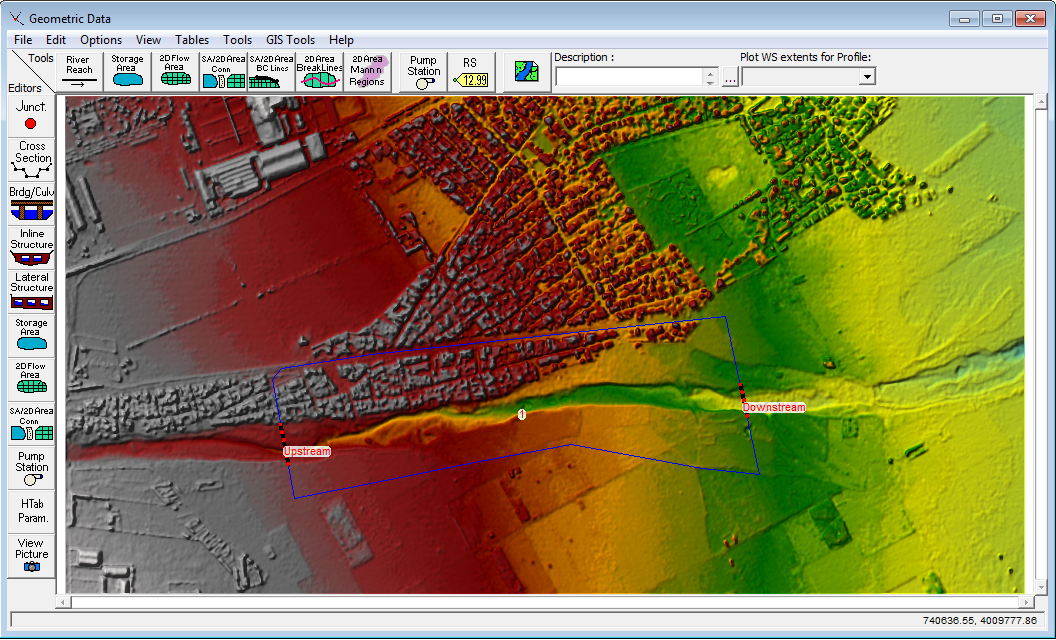This screenshot has width=1056, height=640.
Task: Open the Storage Area editor in left sidebar
Action: (31, 335)
